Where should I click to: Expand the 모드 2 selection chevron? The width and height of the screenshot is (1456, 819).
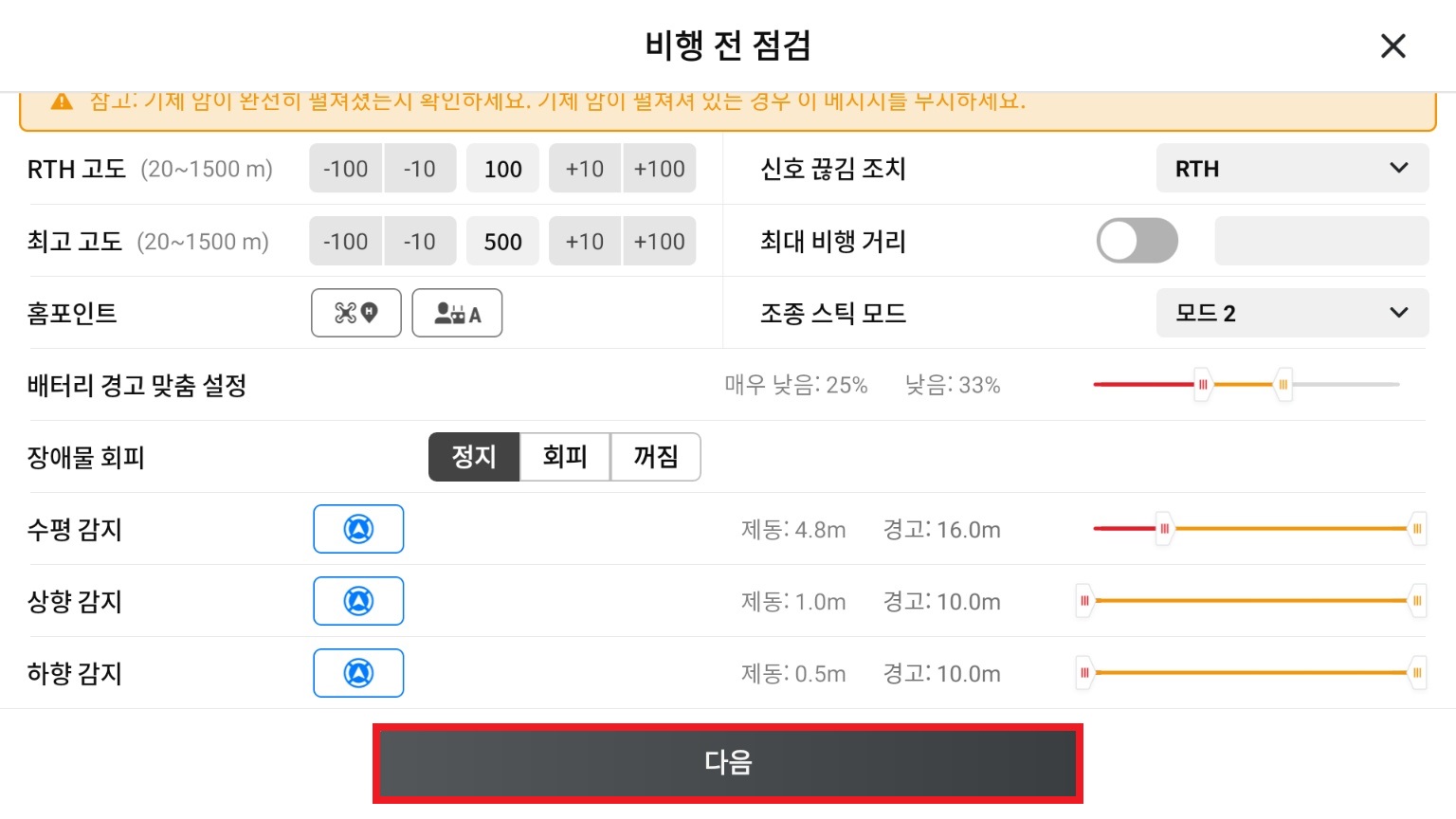(x=1398, y=313)
